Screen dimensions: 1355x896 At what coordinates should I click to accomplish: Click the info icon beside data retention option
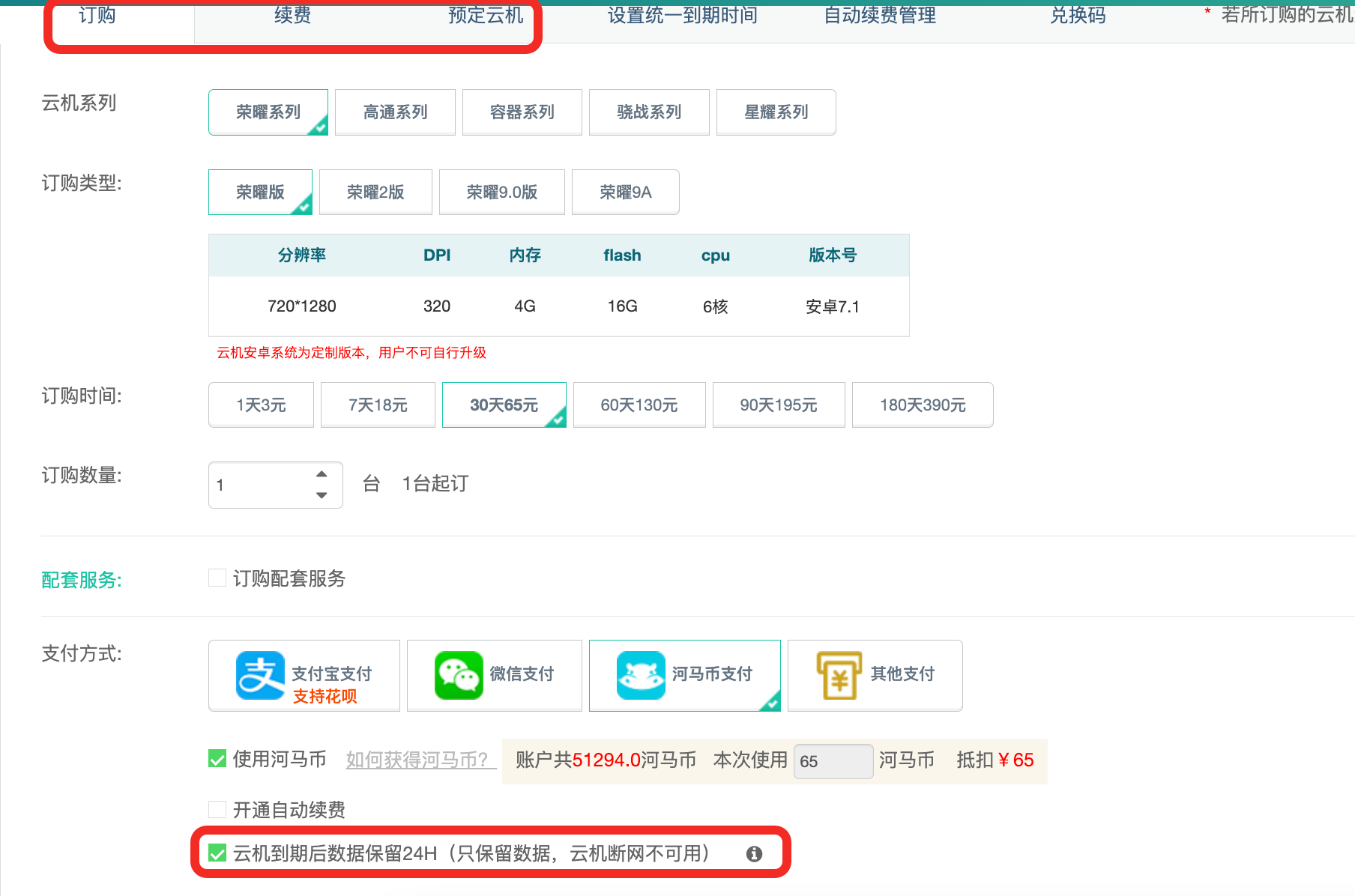tap(754, 854)
